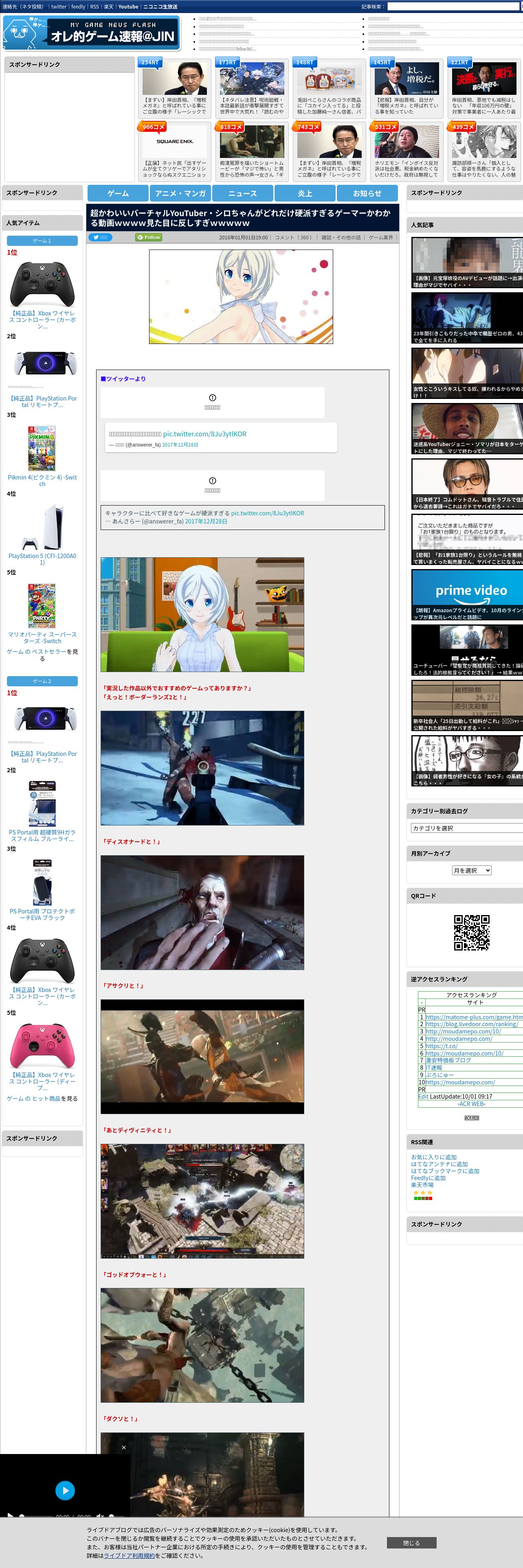Viewport: 523px width, 1568px height.
Task: Click Feedlyに追加 link
Action: [x=428, y=1178]
